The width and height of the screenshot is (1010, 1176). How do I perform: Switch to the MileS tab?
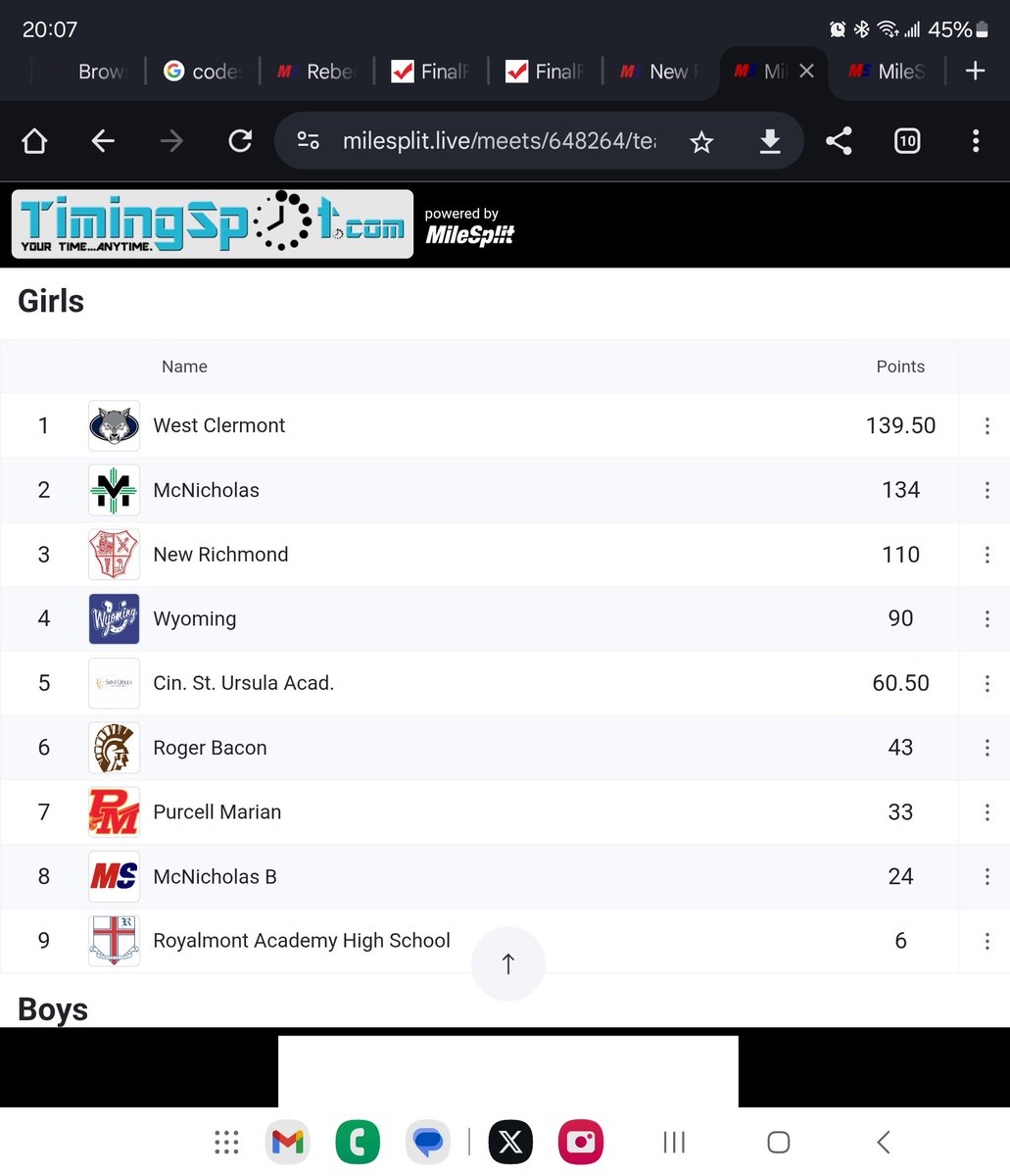pyautogui.click(x=887, y=71)
